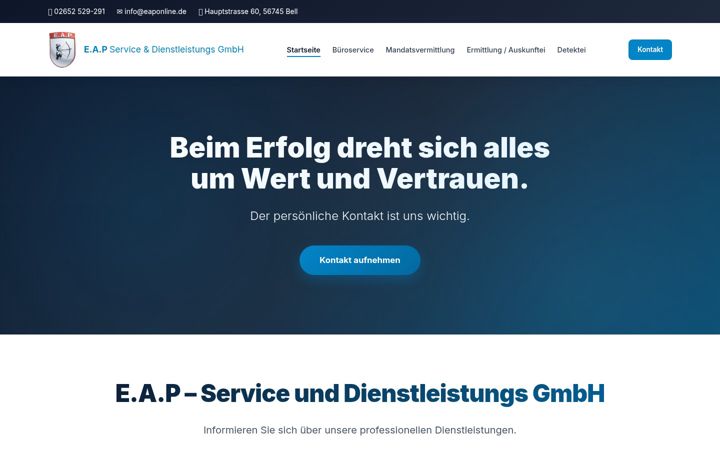Image resolution: width=720 pixels, height=450 pixels.
Task: Click the hero headline 'Beim Erfolg dreht sich alles'
Action: click(x=360, y=147)
